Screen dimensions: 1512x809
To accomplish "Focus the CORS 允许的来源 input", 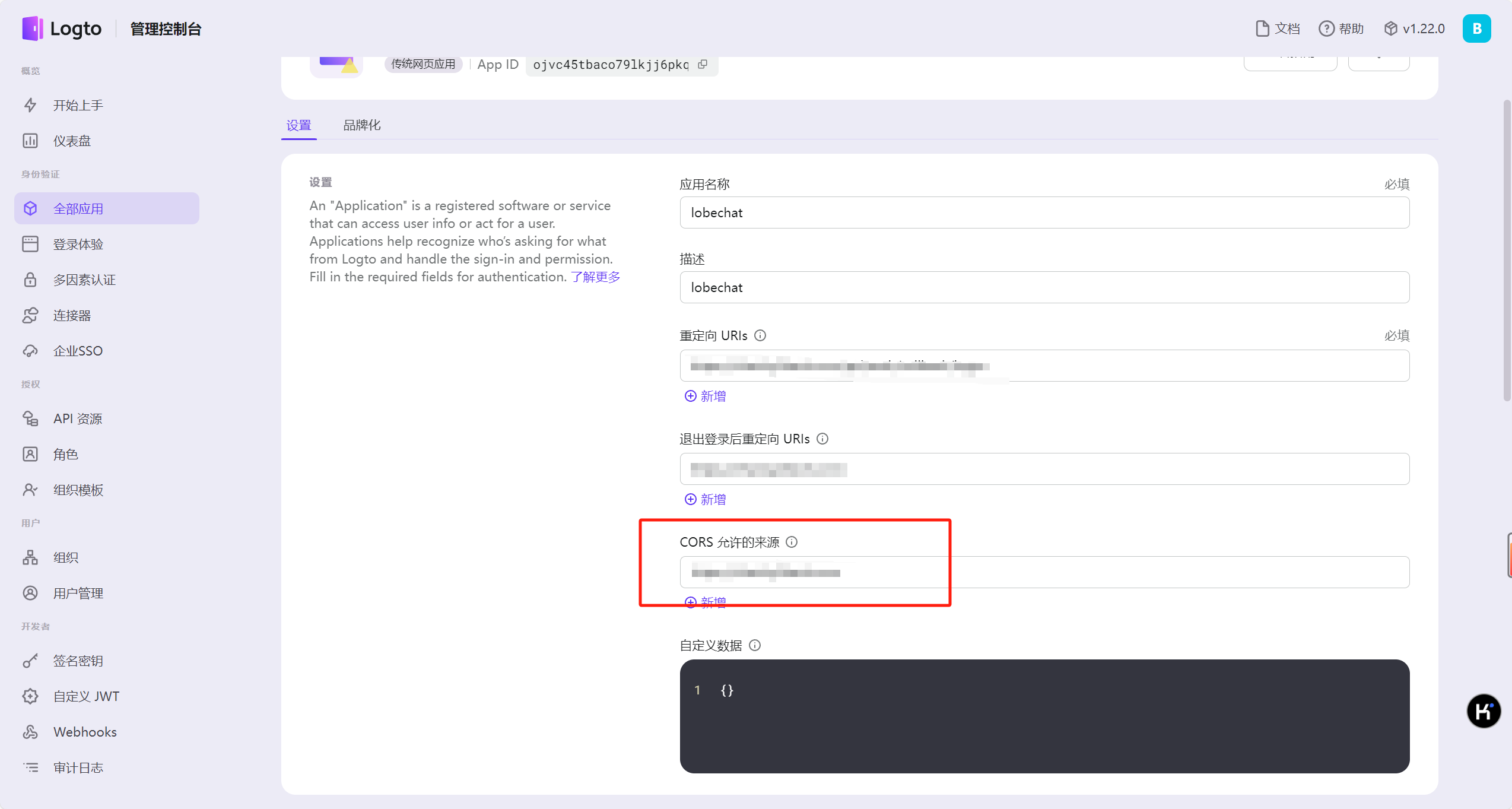I will 1044,572.
